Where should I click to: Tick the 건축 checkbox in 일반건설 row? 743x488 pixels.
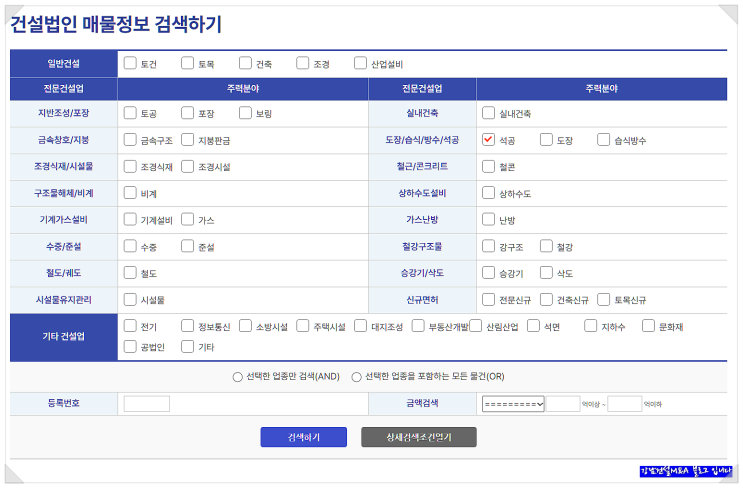245,63
